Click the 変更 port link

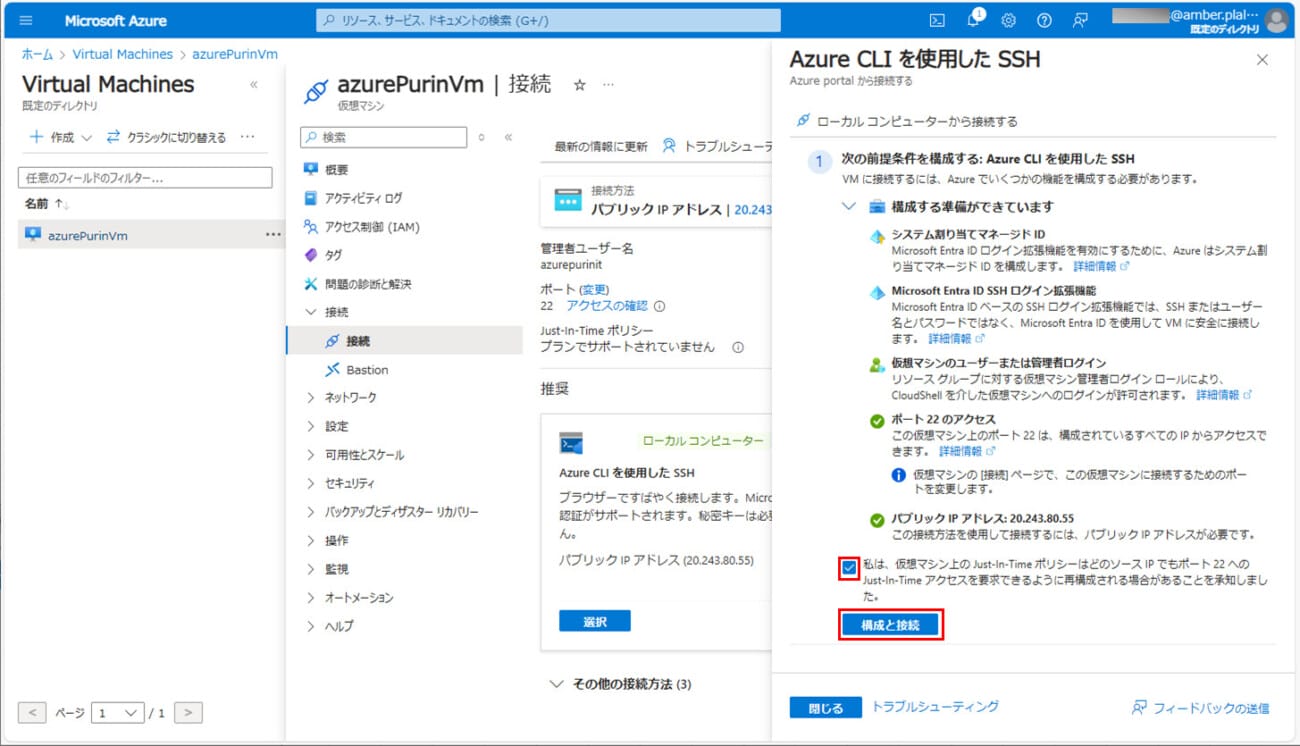[x=594, y=289]
